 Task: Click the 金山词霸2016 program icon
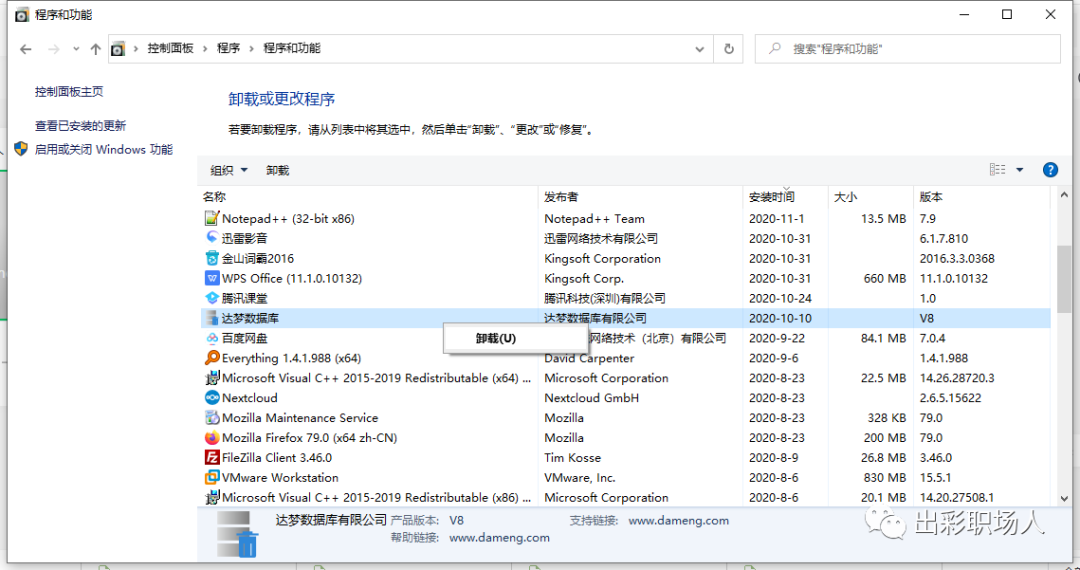click(212, 258)
